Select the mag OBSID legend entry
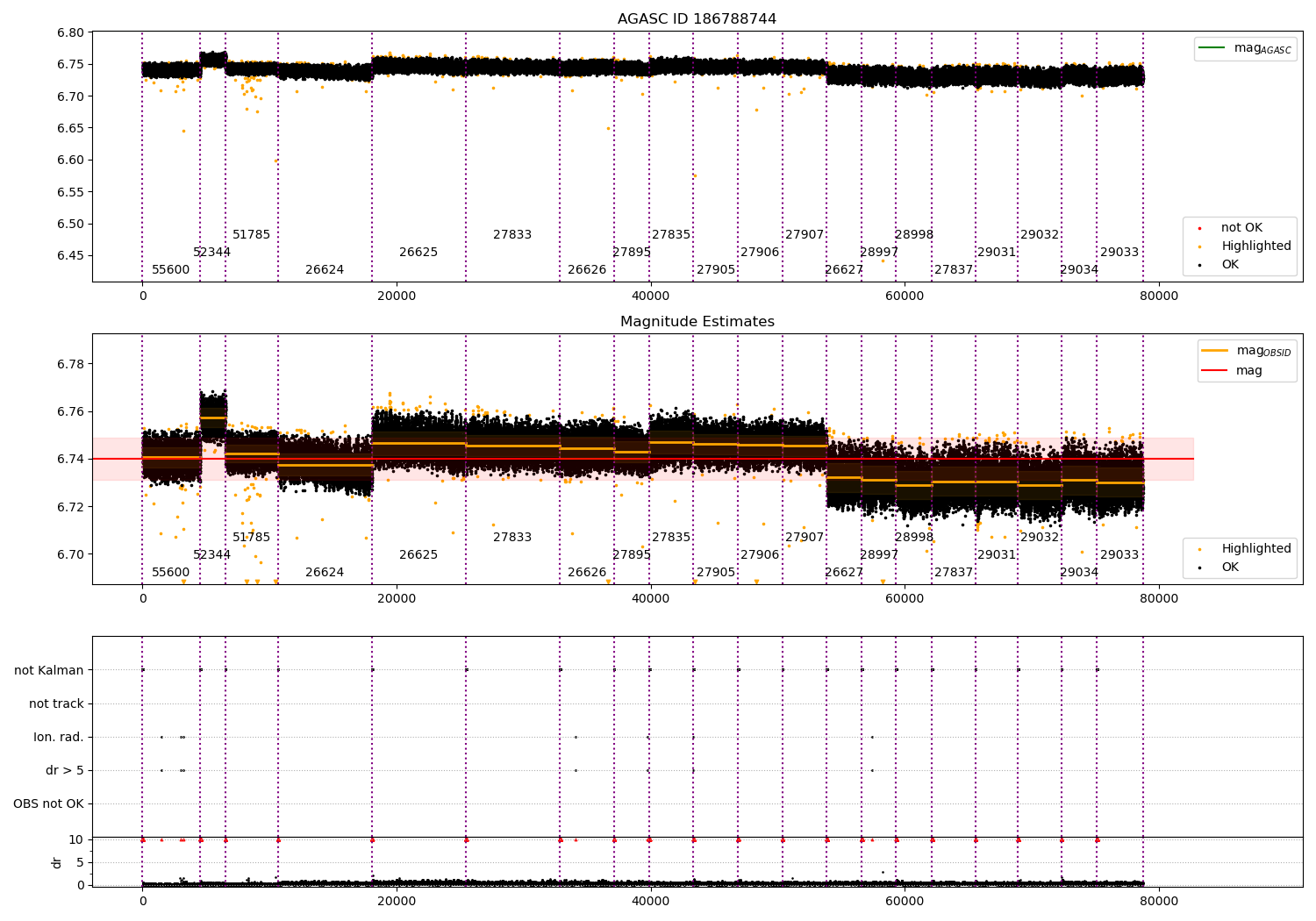Image resolution: width=1316 pixels, height=921 pixels. click(1247, 351)
